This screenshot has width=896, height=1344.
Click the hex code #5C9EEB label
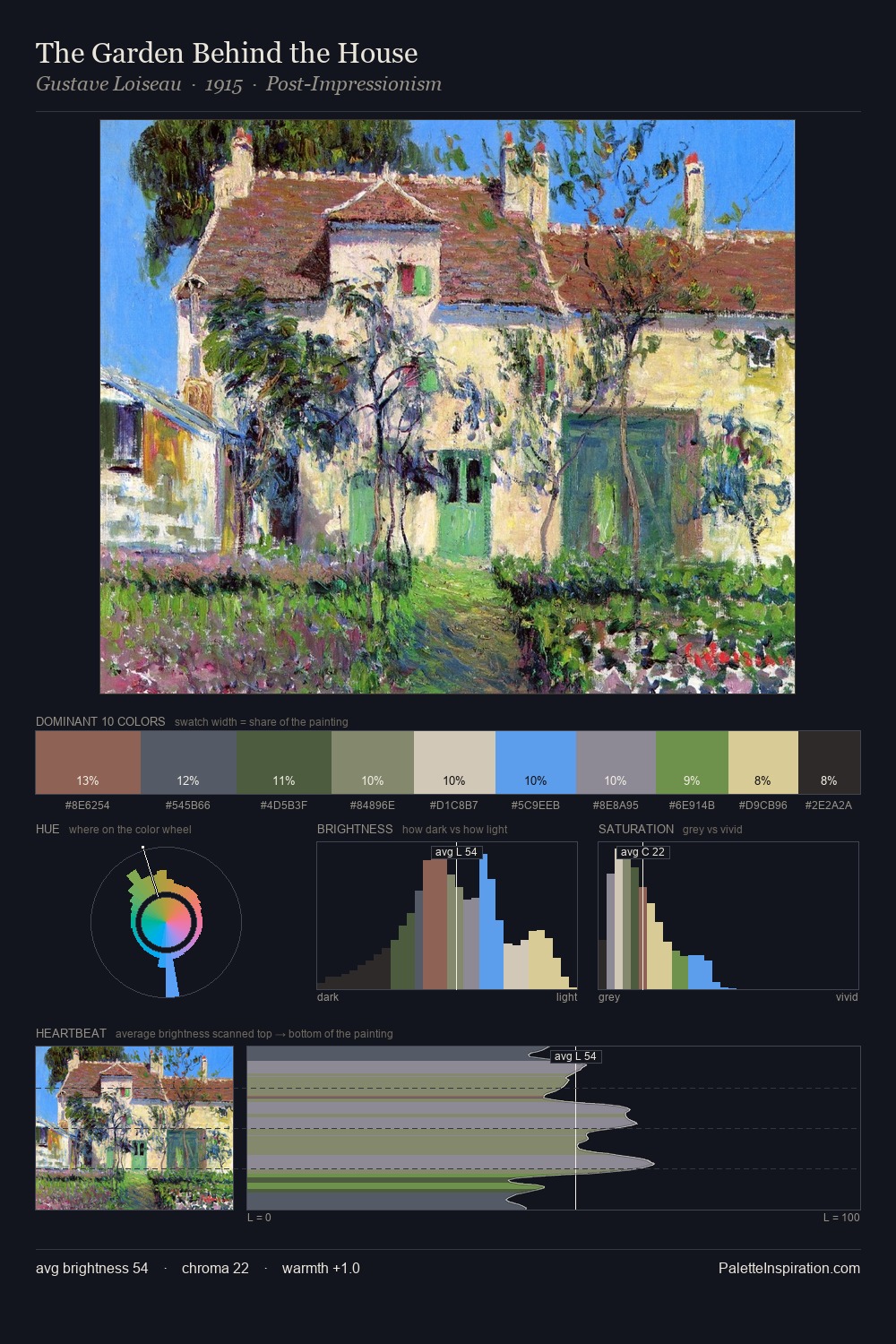tap(536, 805)
